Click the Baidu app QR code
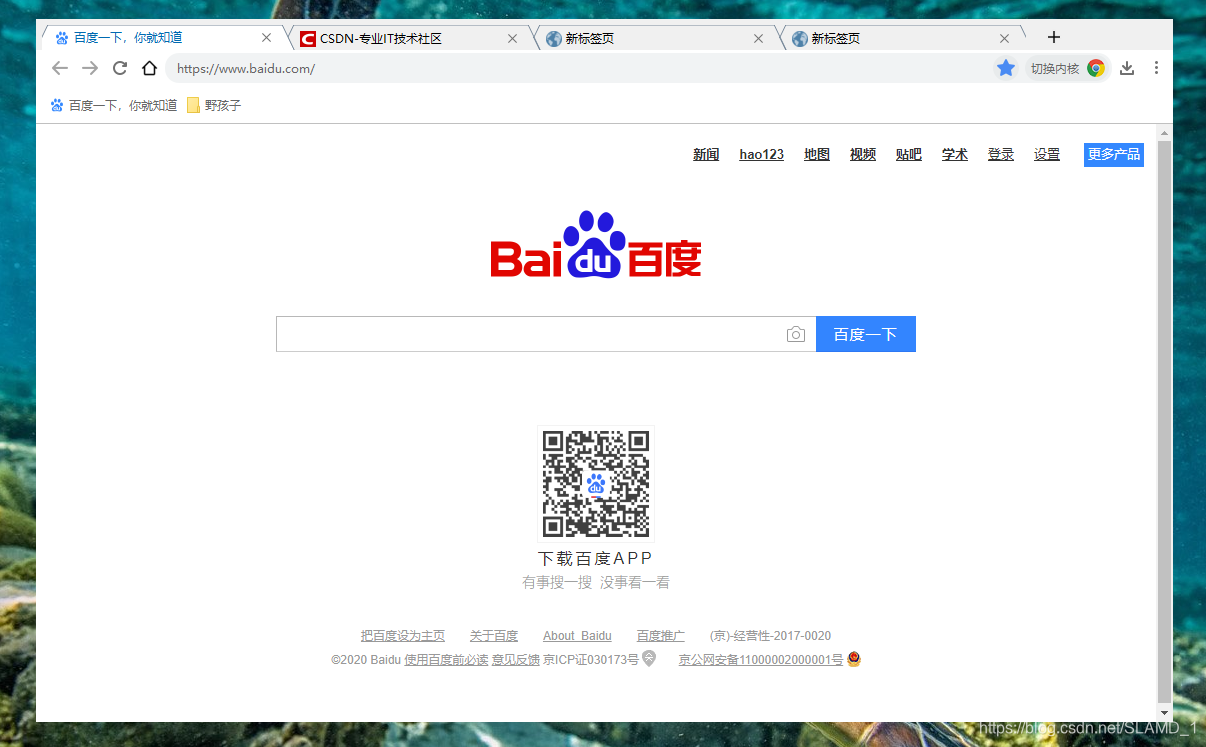The width and height of the screenshot is (1206, 747). [x=596, y=484]
